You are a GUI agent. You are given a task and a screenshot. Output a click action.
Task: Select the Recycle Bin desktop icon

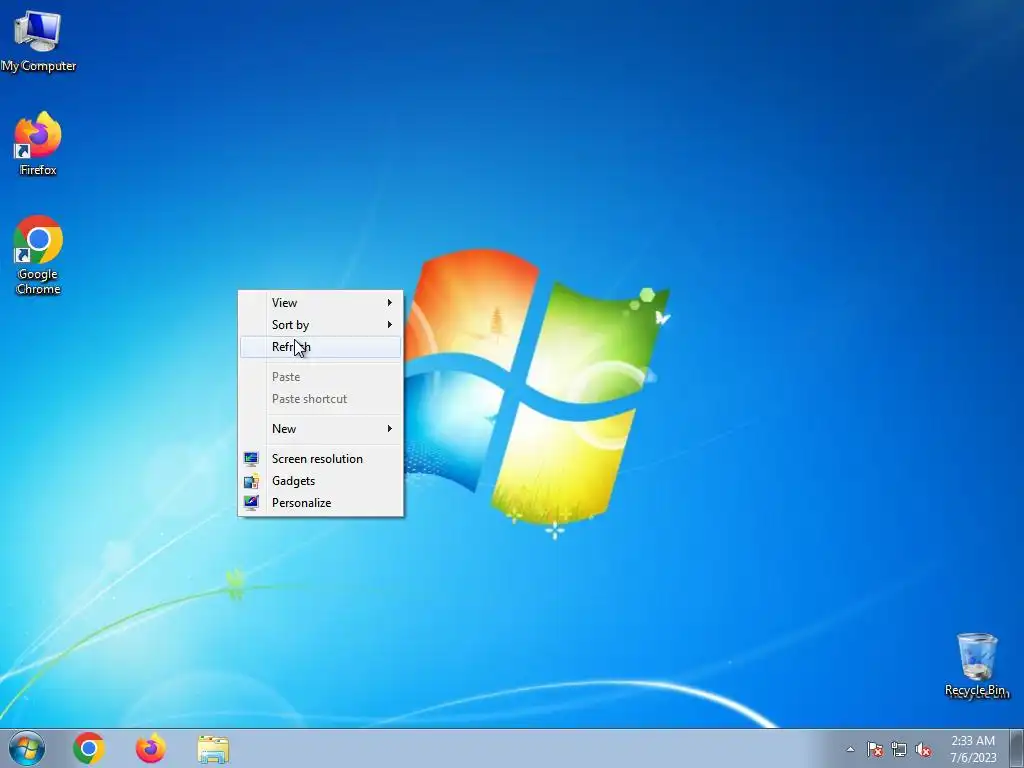pos(976,665)
